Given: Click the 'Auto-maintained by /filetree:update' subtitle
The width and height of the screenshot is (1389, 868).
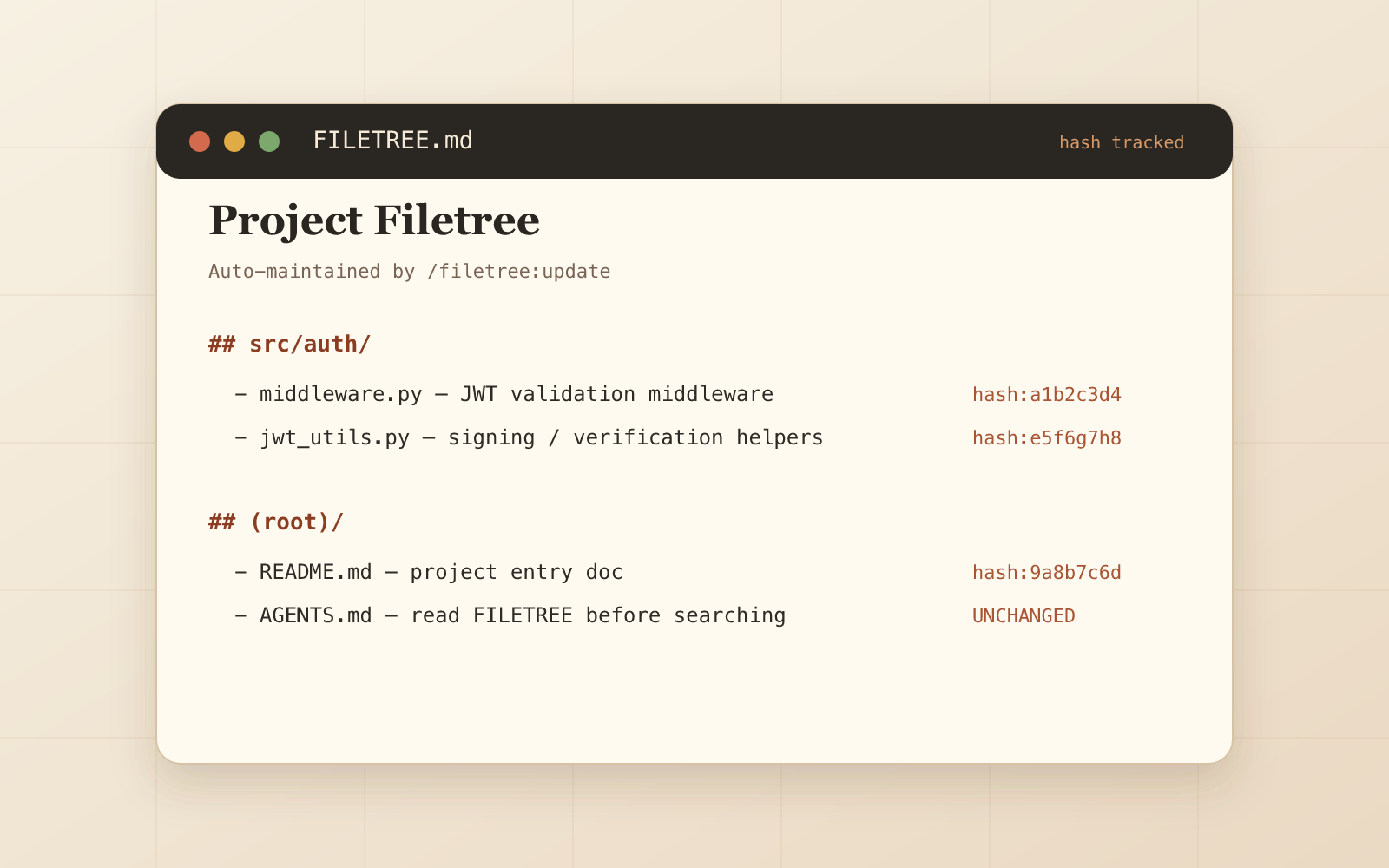Looking at the screenshot, I should [x=409, y=272].
